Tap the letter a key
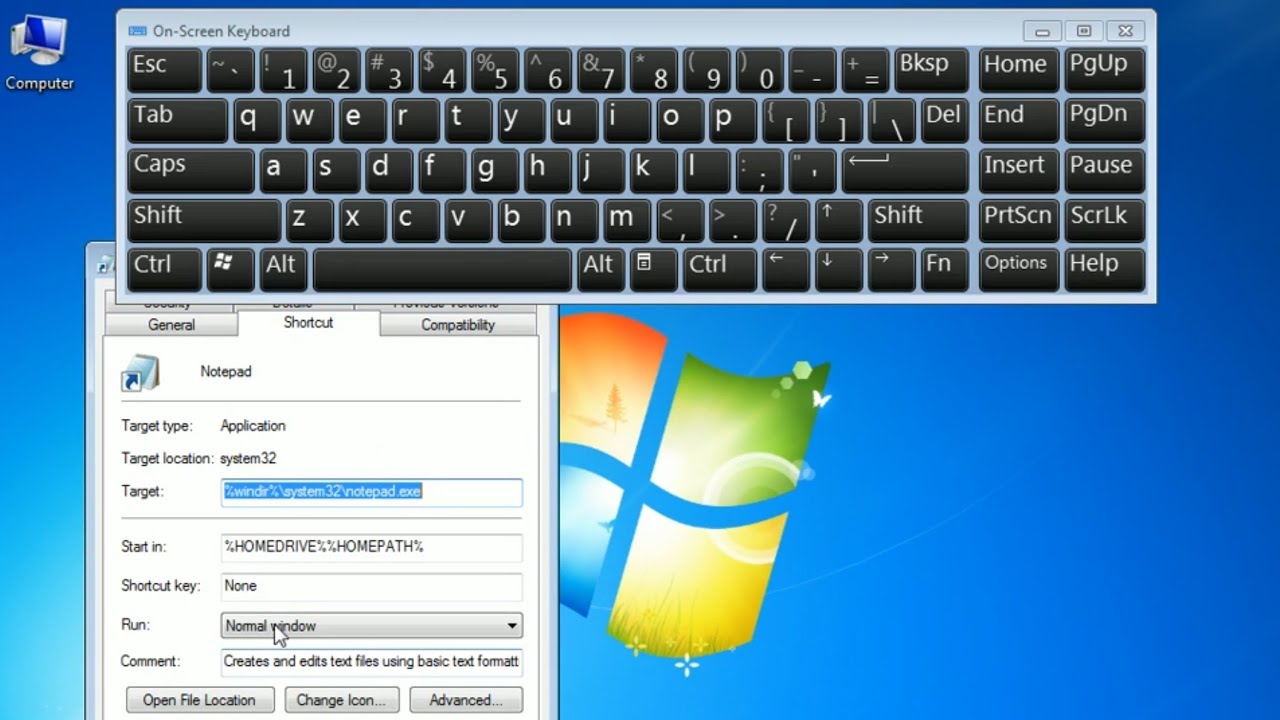This screenshot has width=1280, height=720. [284, 170]
